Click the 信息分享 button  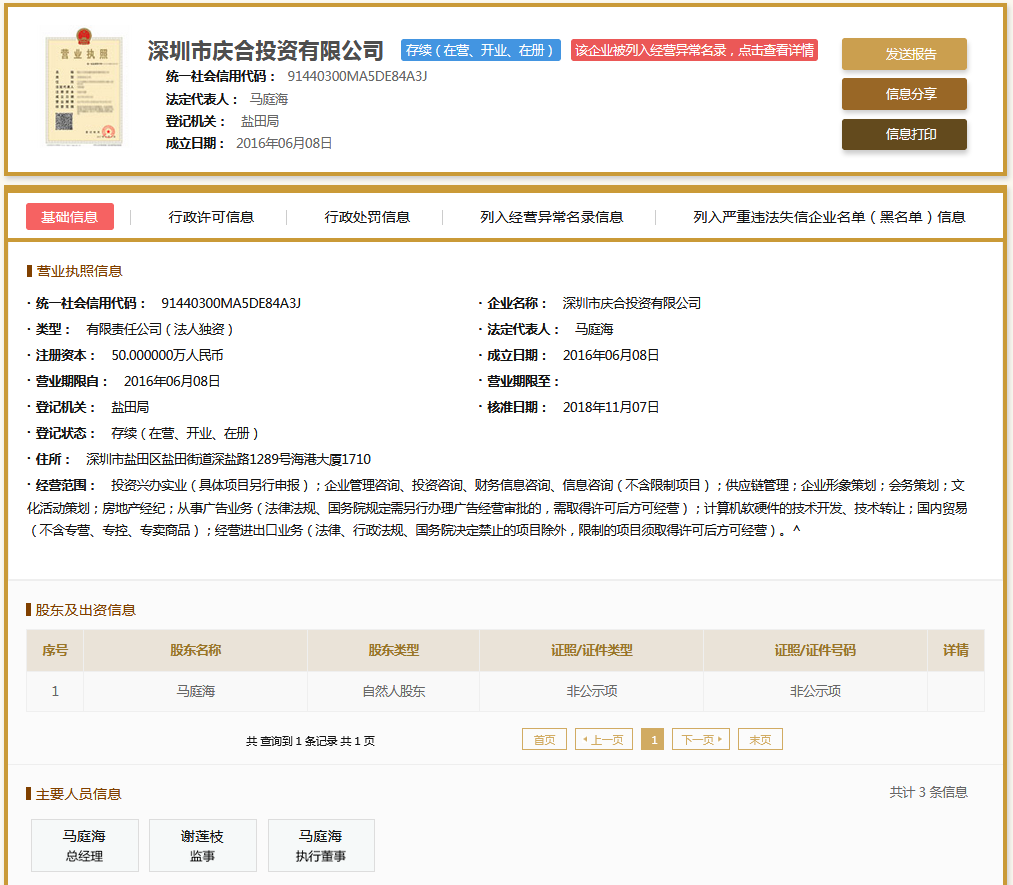tap(904, 94)
